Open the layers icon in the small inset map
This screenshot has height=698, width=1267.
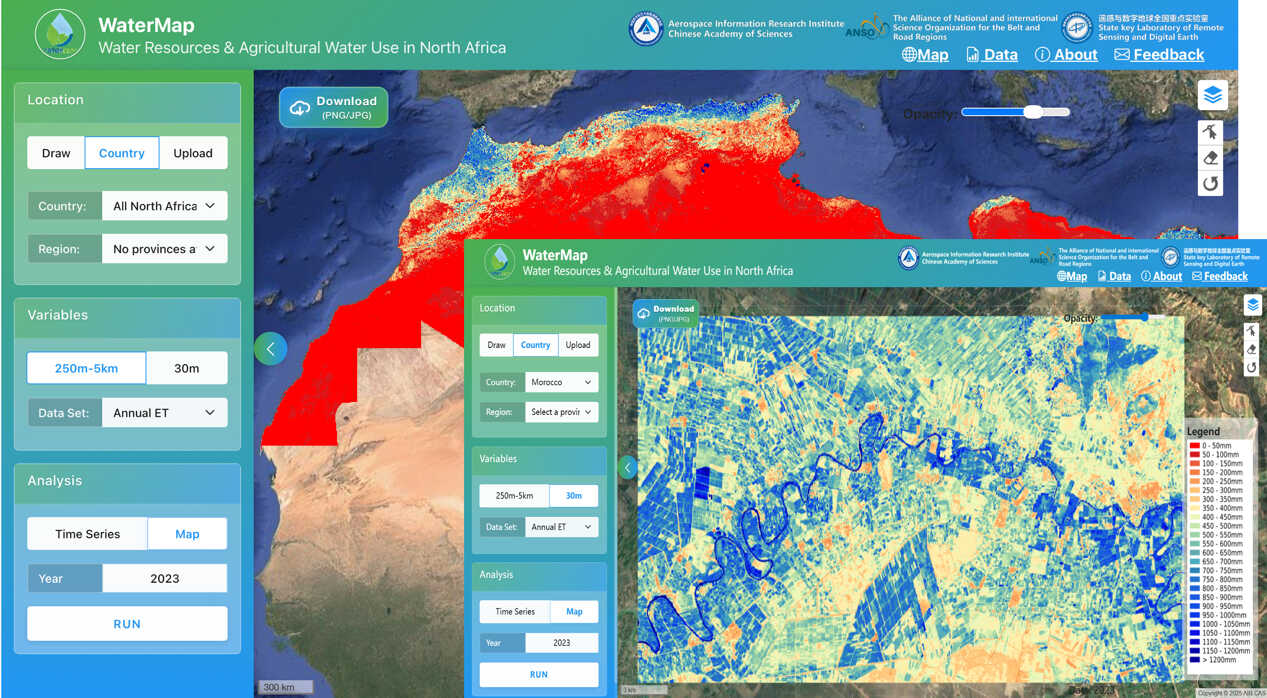1252,305
